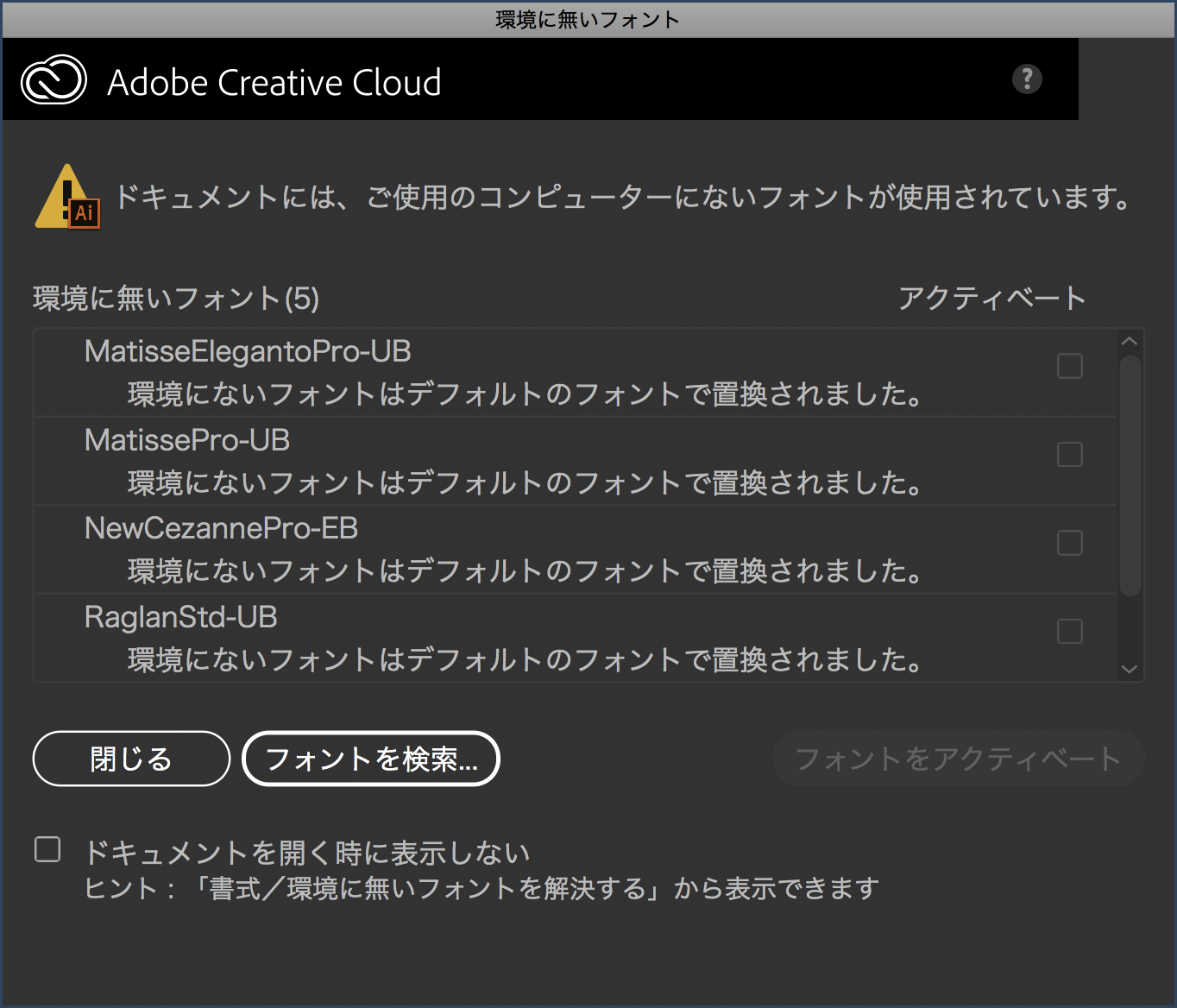Click the フォントをアクティベート button

[958, 759]
